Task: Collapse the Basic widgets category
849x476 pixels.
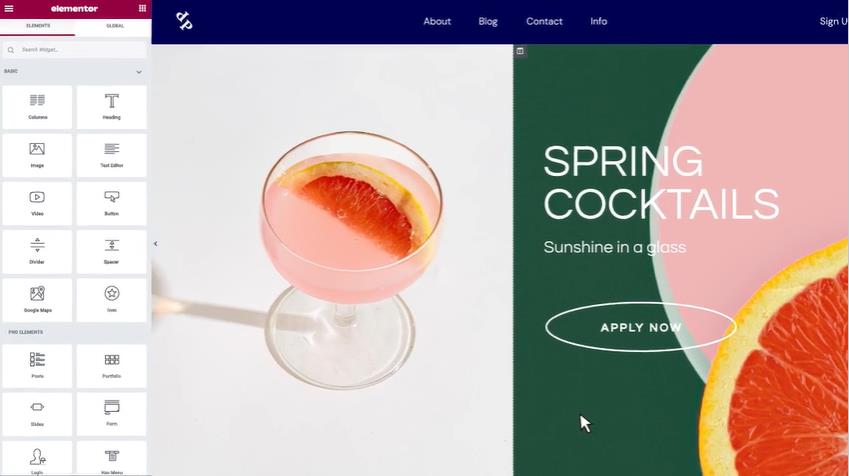Action: (x=139, y=71)
